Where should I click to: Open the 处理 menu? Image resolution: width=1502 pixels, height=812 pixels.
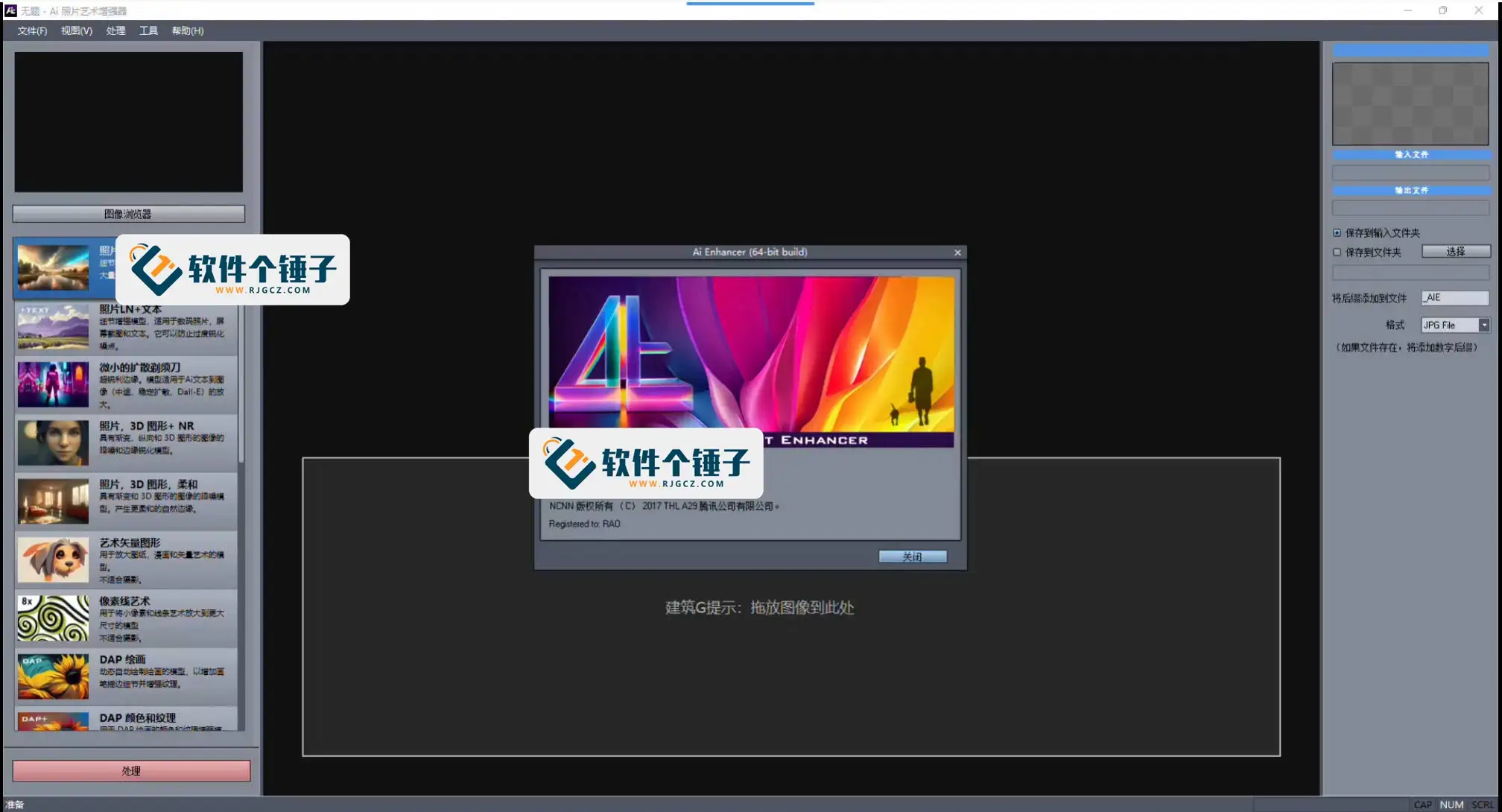115,31
